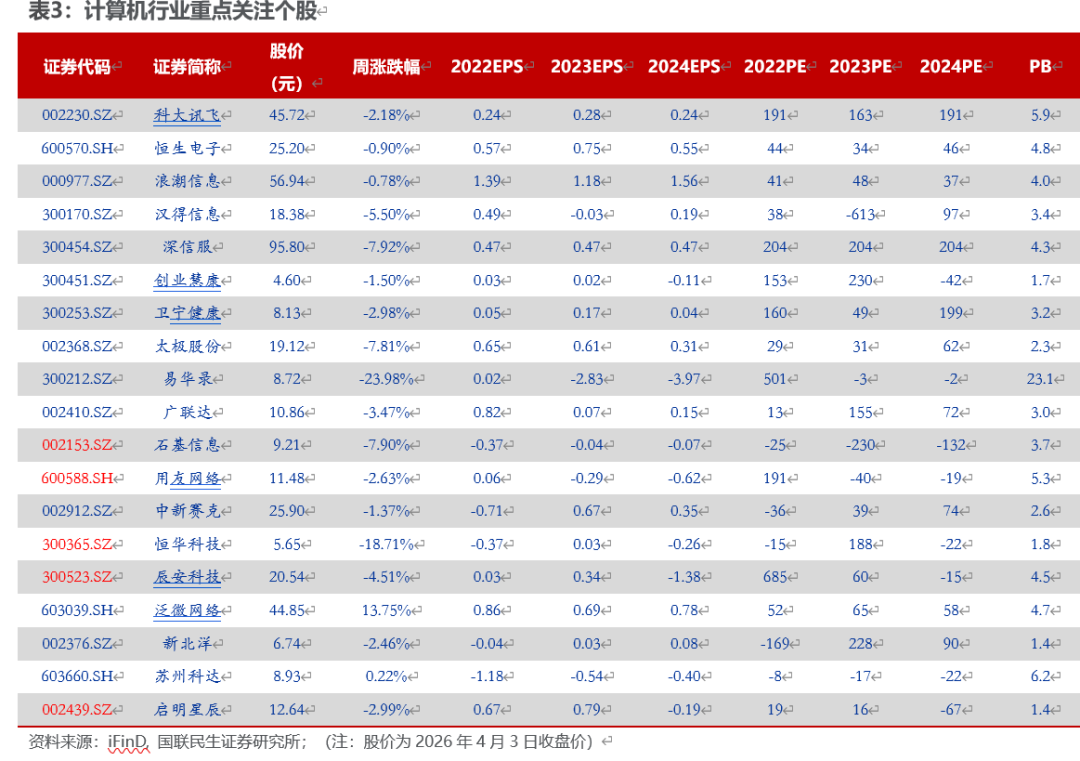Select red stock code 600588.SH
This screenshot has width=1080, height=761.
(76, 478)
